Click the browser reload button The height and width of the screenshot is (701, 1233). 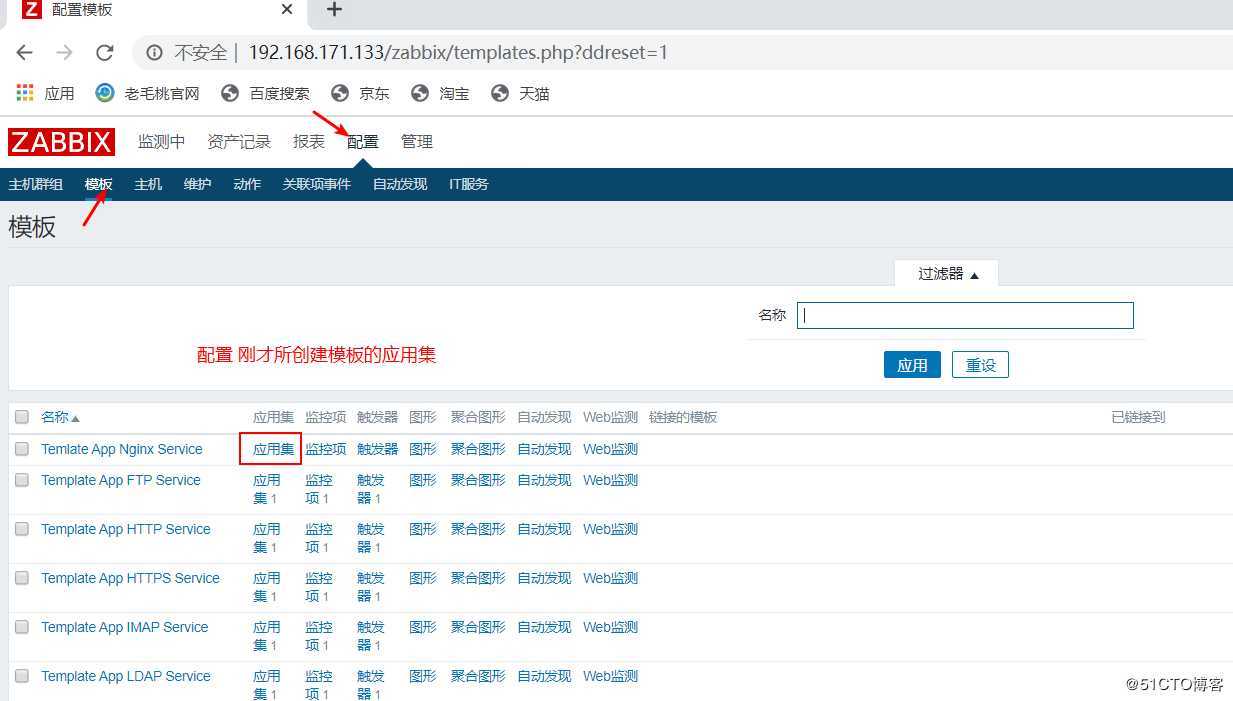tap(104, 53)
